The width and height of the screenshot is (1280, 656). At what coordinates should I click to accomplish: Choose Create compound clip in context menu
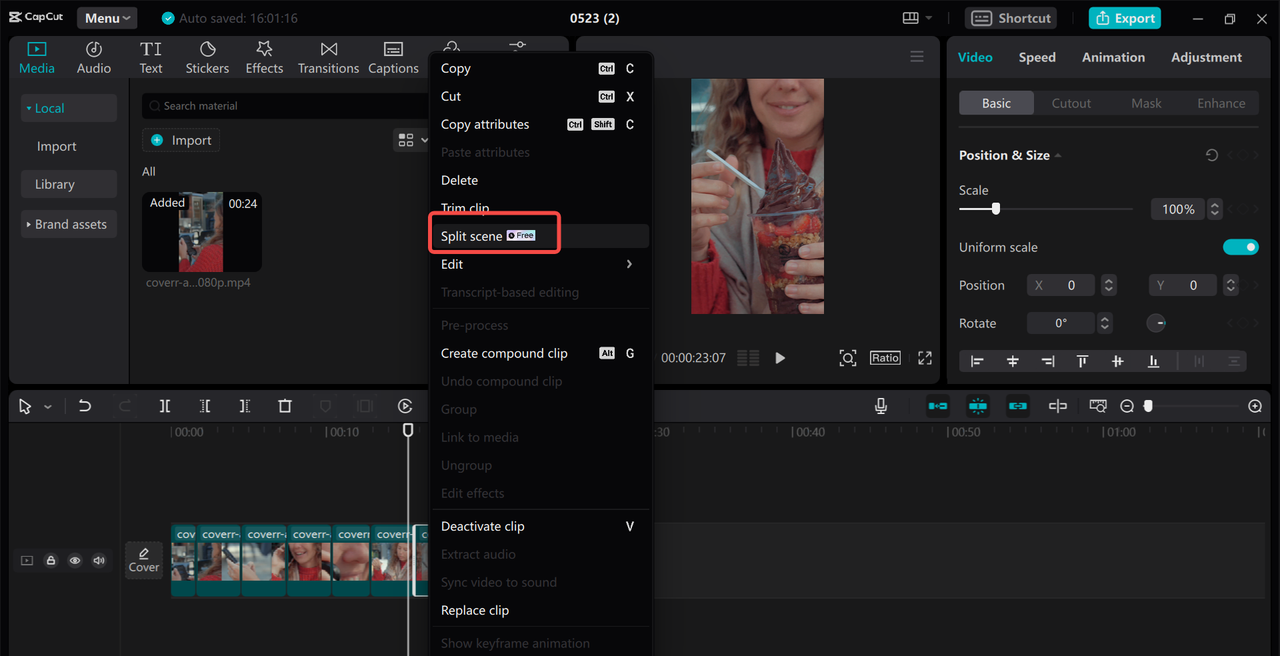click(x=541, y=353)
